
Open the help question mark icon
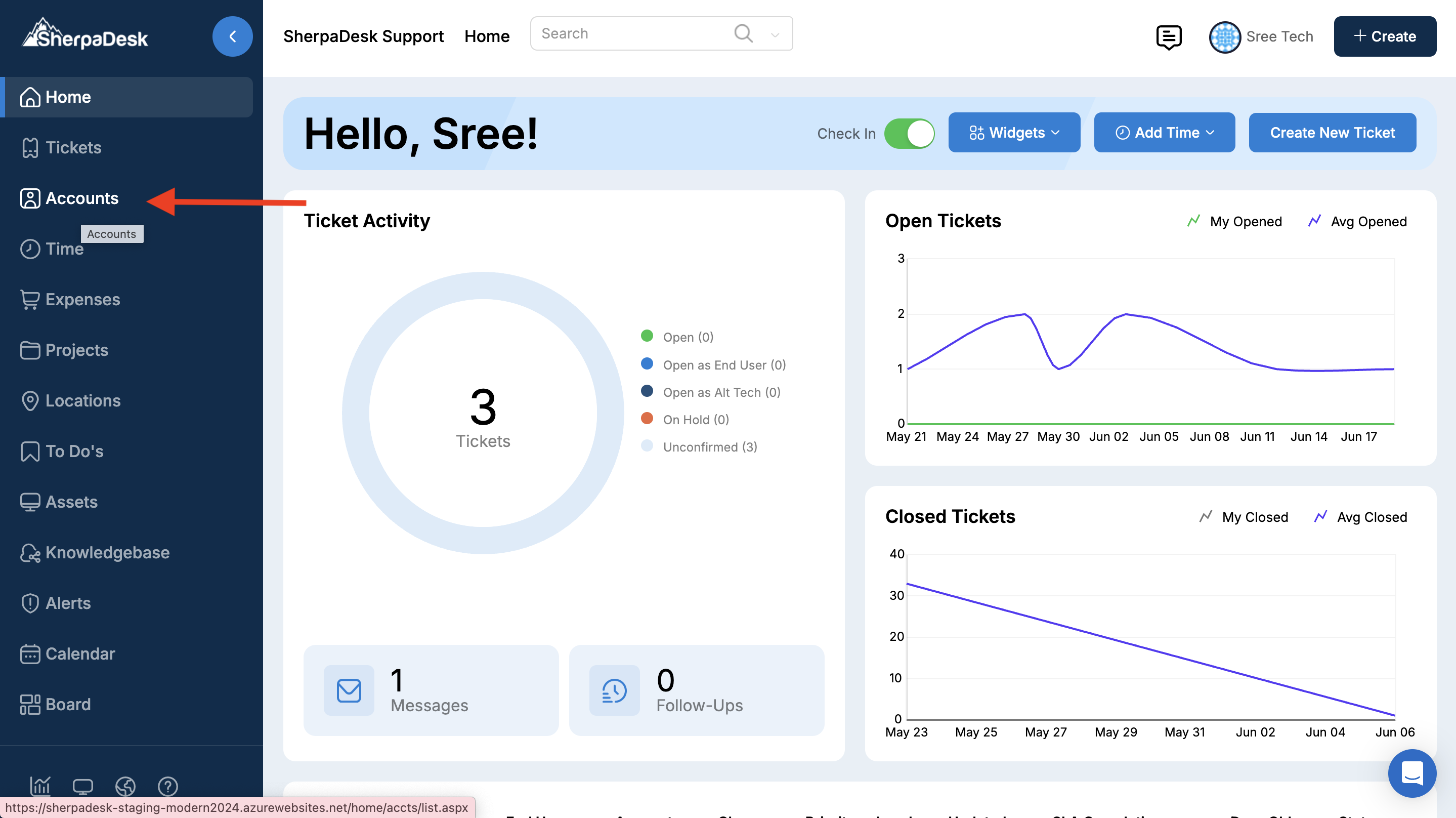[x=168, y=786]
